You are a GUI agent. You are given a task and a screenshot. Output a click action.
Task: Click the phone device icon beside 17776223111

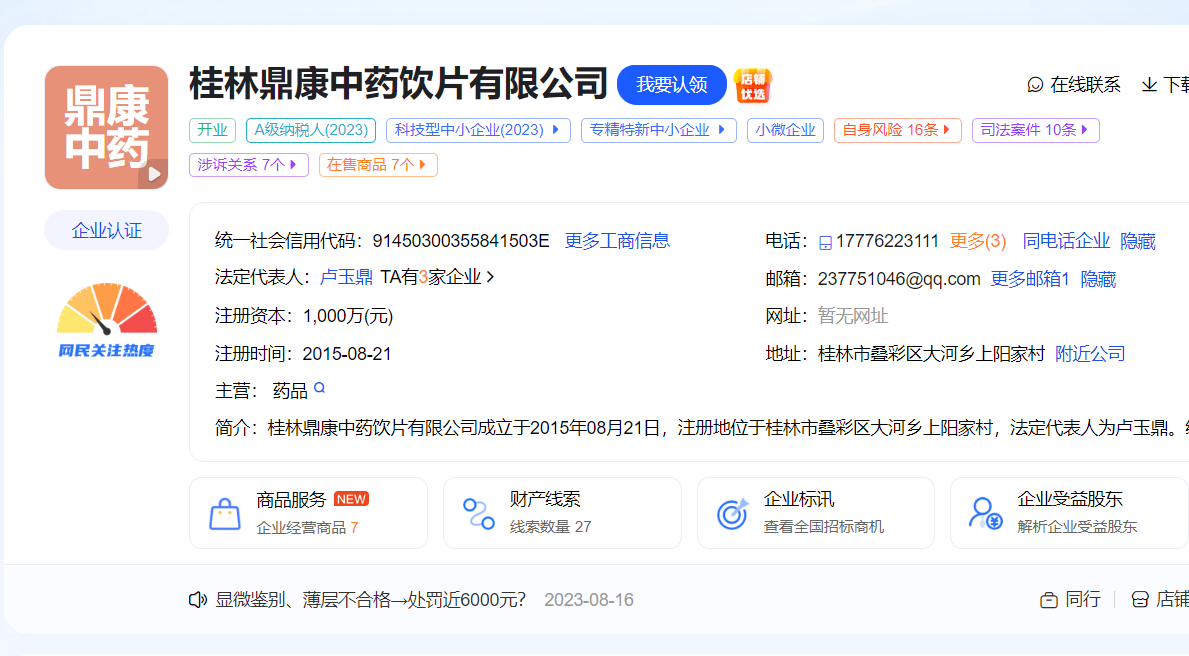pyautogui.click(x=825, y=243)
